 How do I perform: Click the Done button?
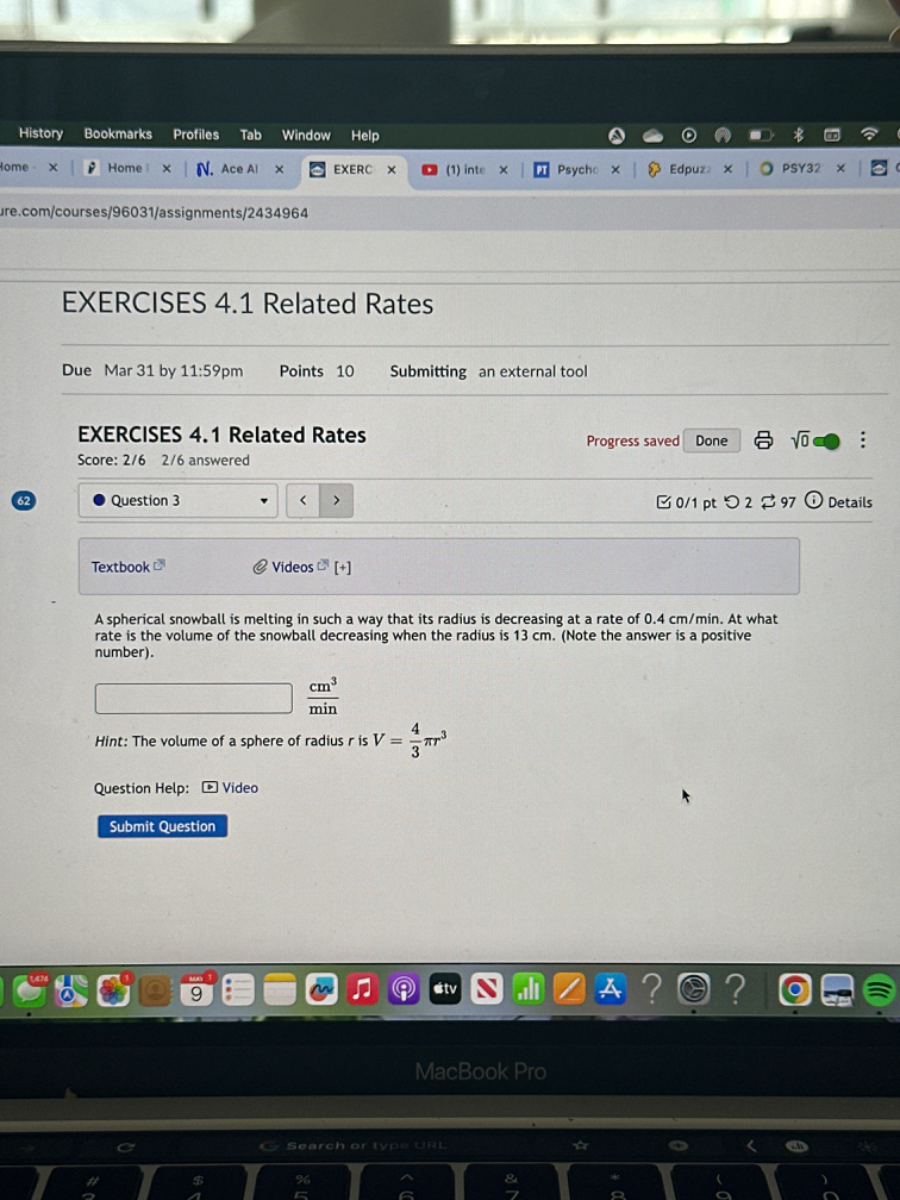tap(712, 441)
